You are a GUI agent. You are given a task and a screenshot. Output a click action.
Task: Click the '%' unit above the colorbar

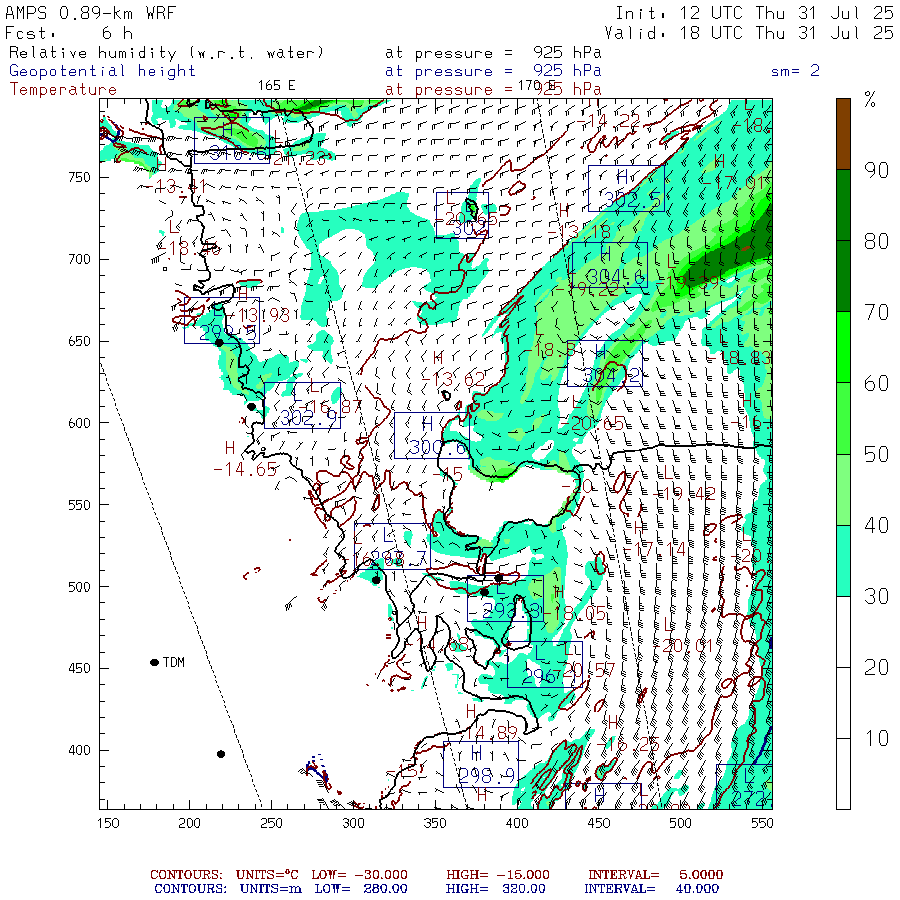(870, 100)
